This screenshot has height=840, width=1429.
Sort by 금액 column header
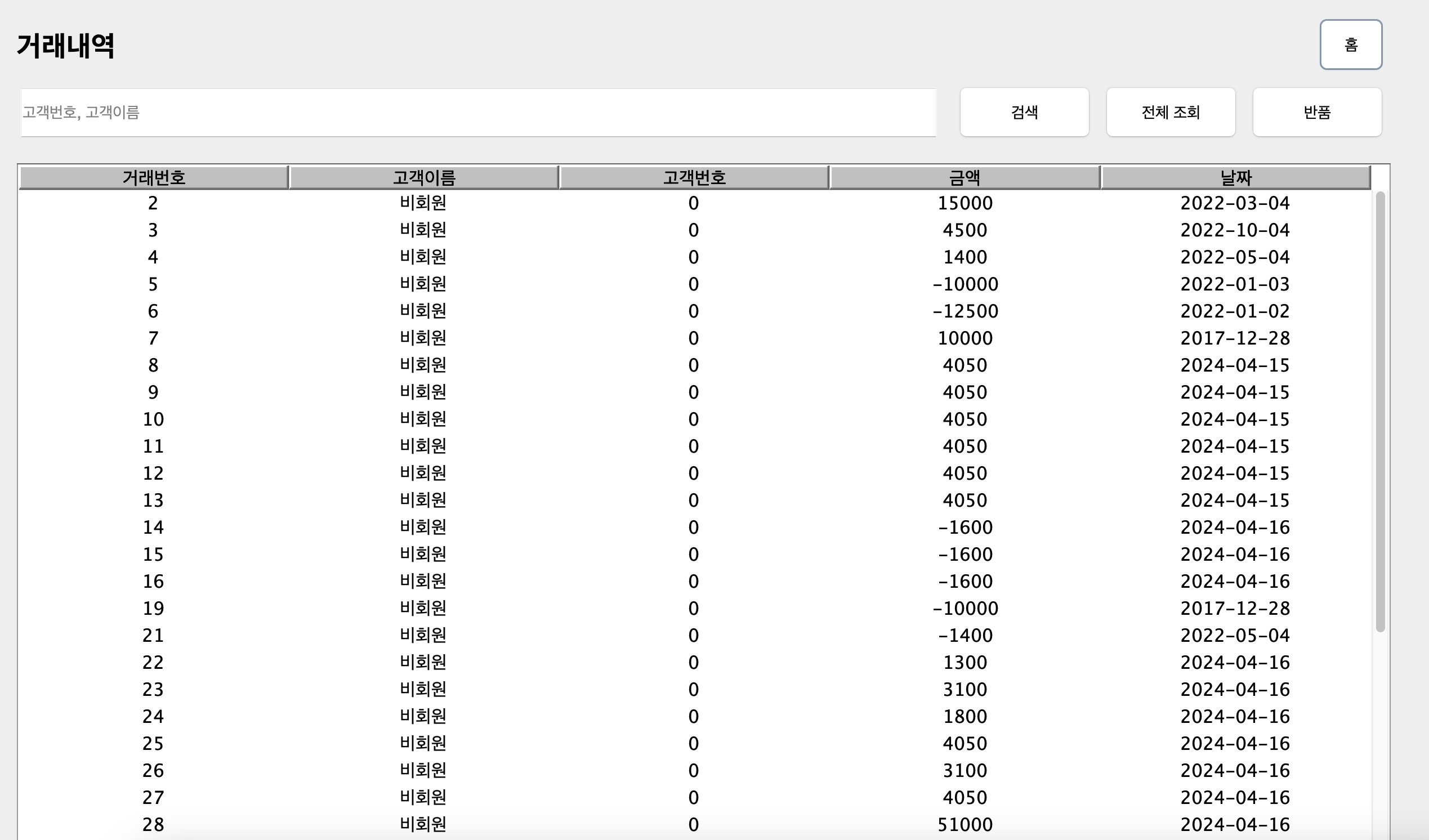(964, 177)
